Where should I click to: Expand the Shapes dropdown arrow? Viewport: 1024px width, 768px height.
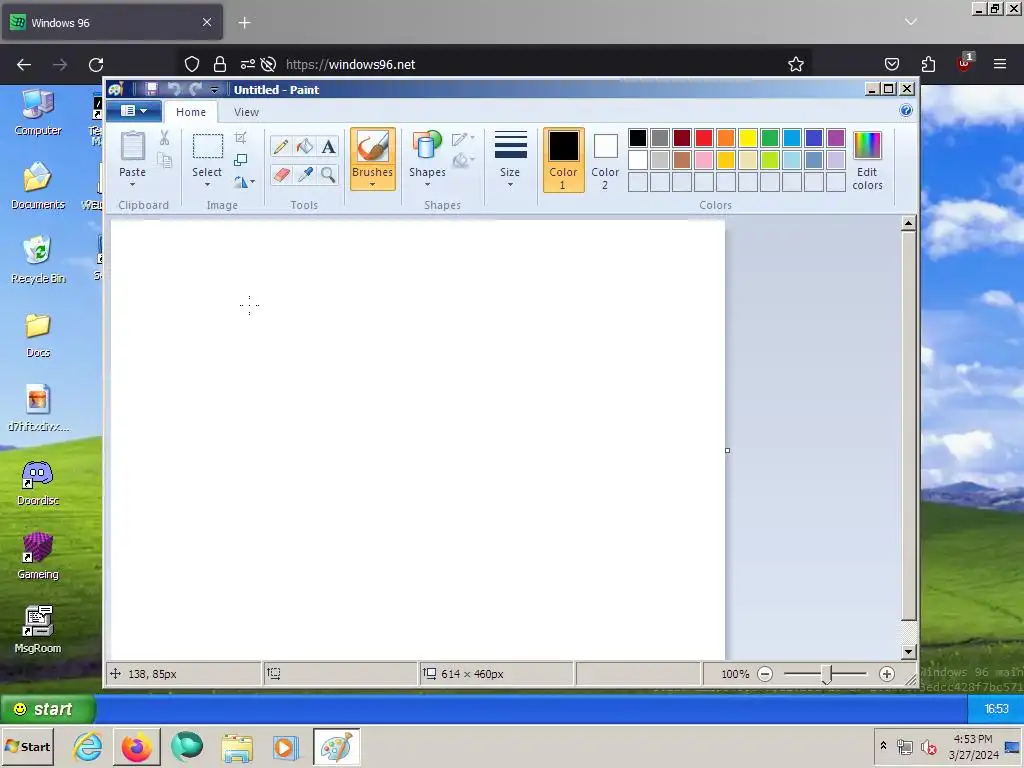(427, 185)
